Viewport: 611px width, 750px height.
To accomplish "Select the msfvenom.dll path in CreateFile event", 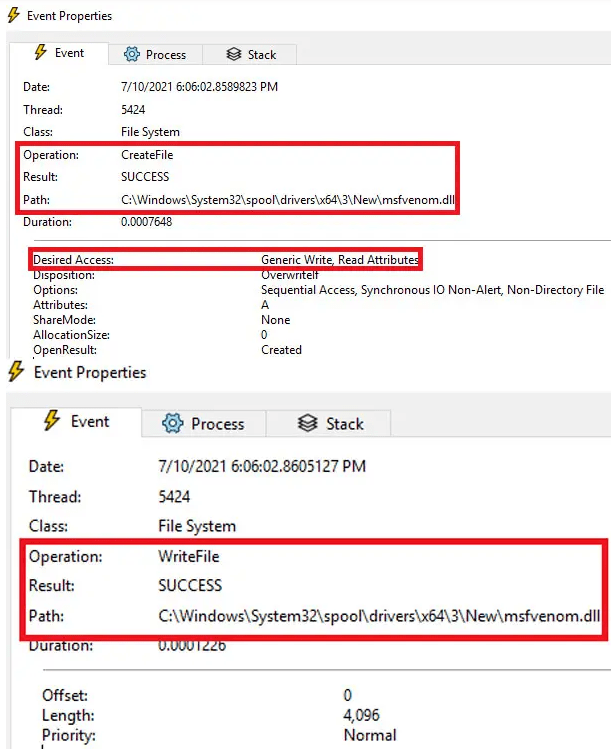I will pos(288,199).
